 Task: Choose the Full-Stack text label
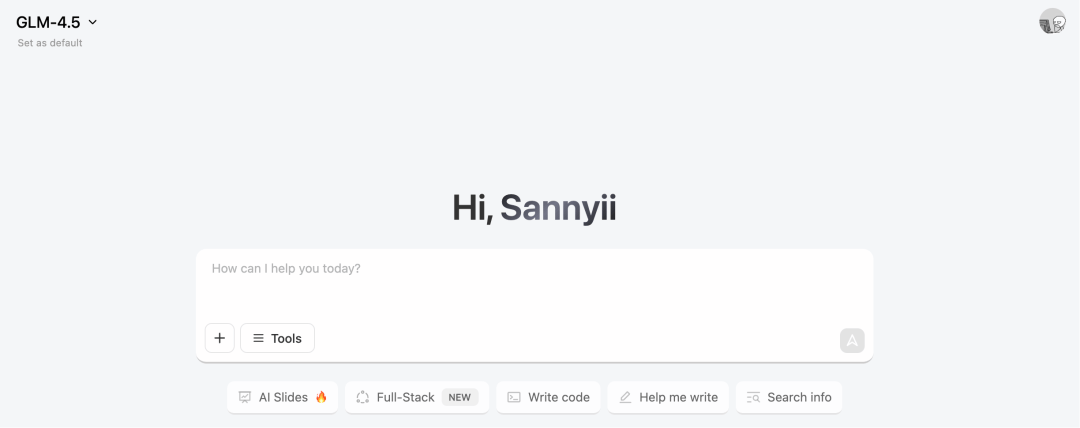(406, 397)
